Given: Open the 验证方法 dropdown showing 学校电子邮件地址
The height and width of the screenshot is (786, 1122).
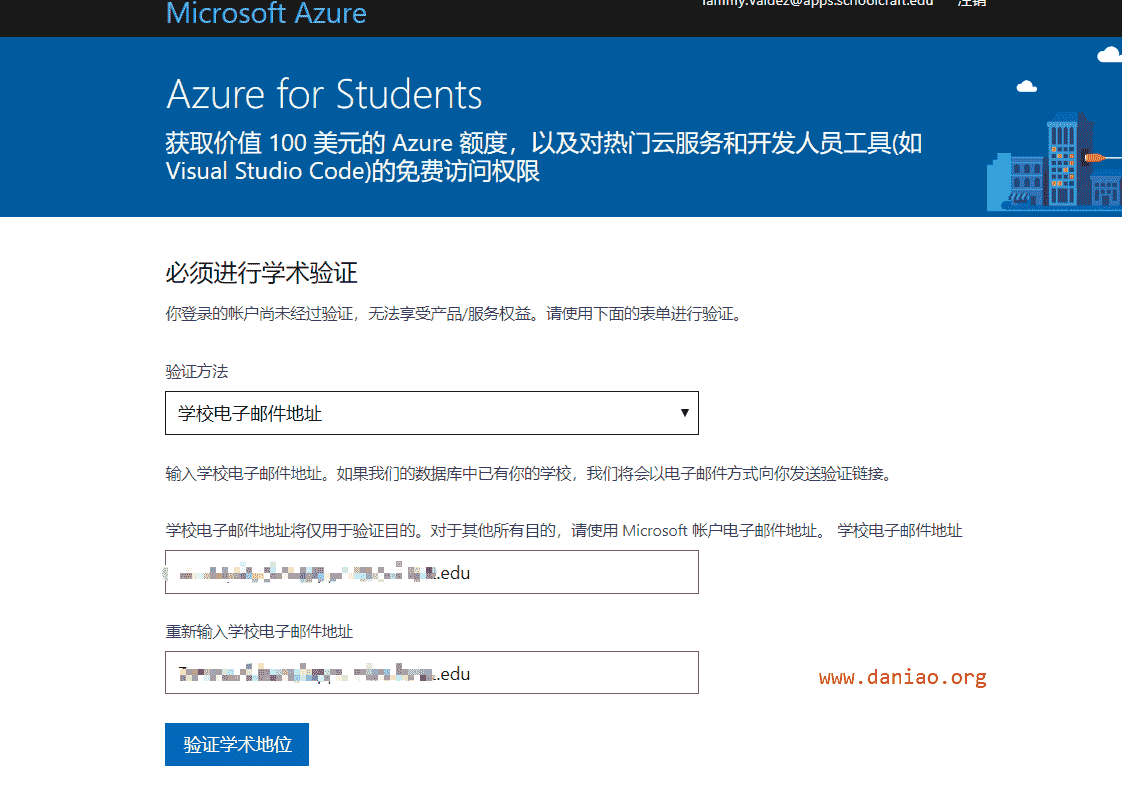Looking at the screenshot, I should coord(431,413).
